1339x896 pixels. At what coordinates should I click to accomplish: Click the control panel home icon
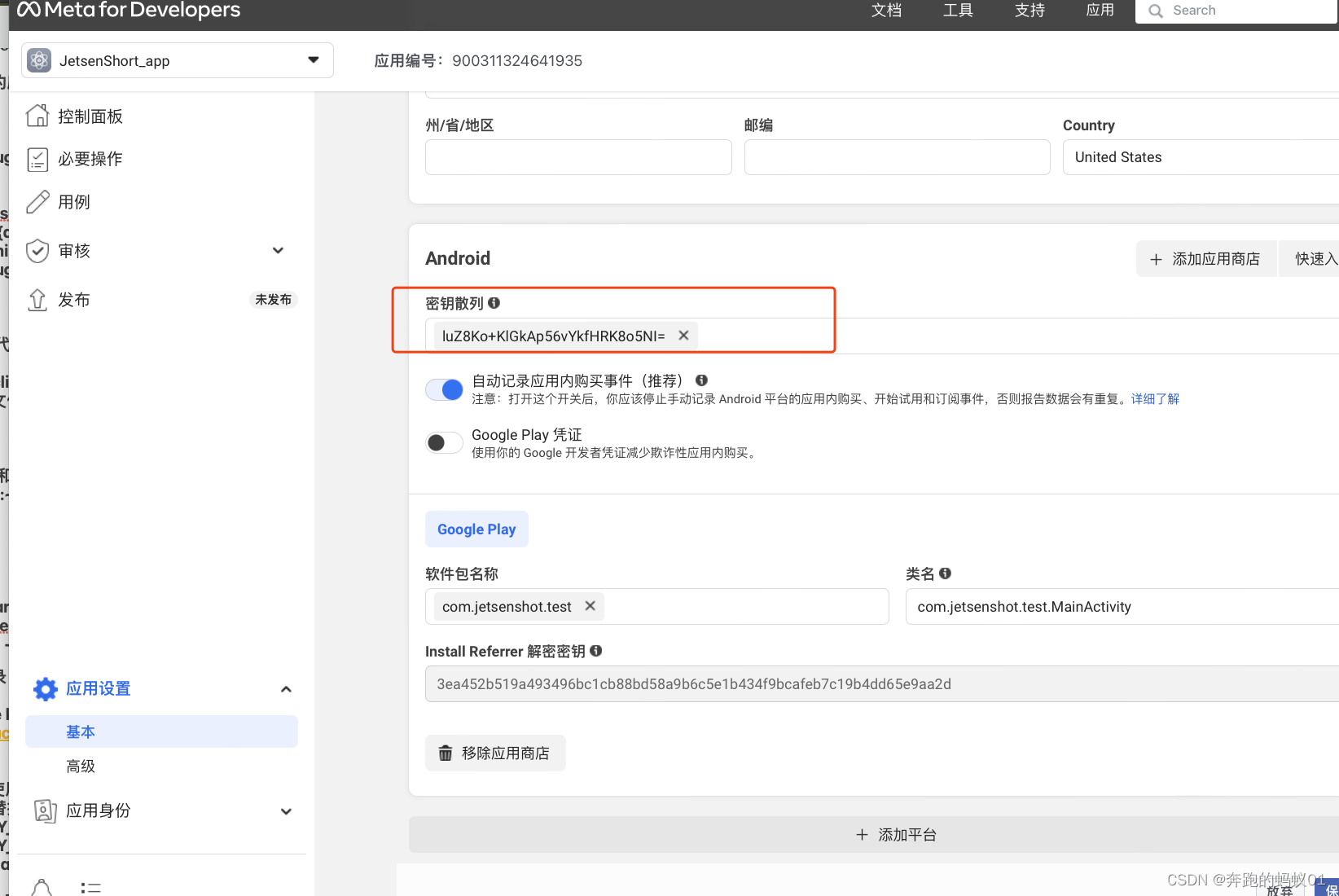37,116
